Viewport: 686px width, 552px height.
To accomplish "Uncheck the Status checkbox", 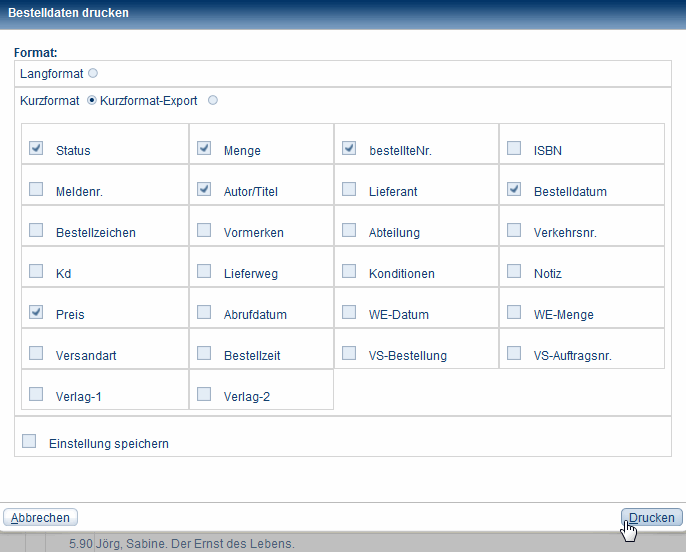I will pos(36,148).
